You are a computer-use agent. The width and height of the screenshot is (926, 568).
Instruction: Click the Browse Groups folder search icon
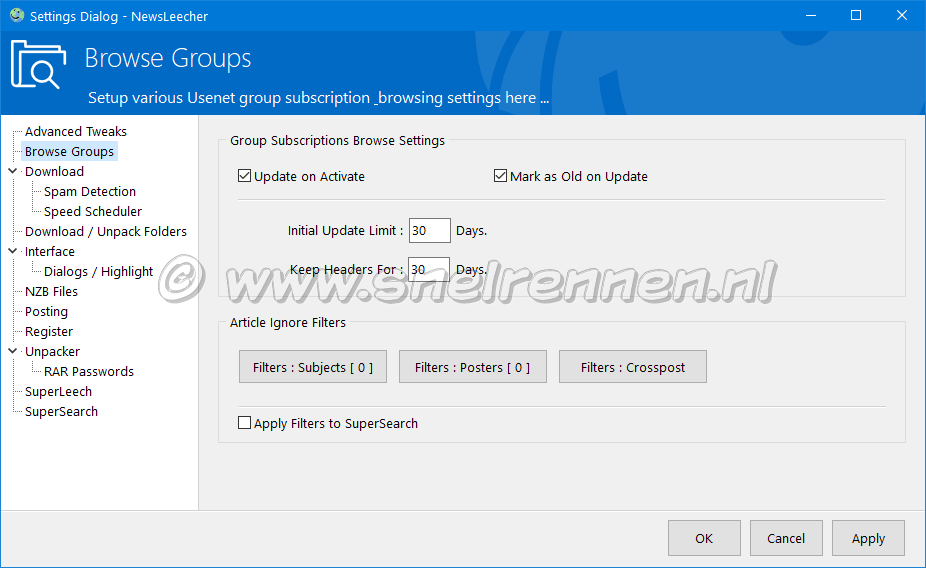point(38,64)
